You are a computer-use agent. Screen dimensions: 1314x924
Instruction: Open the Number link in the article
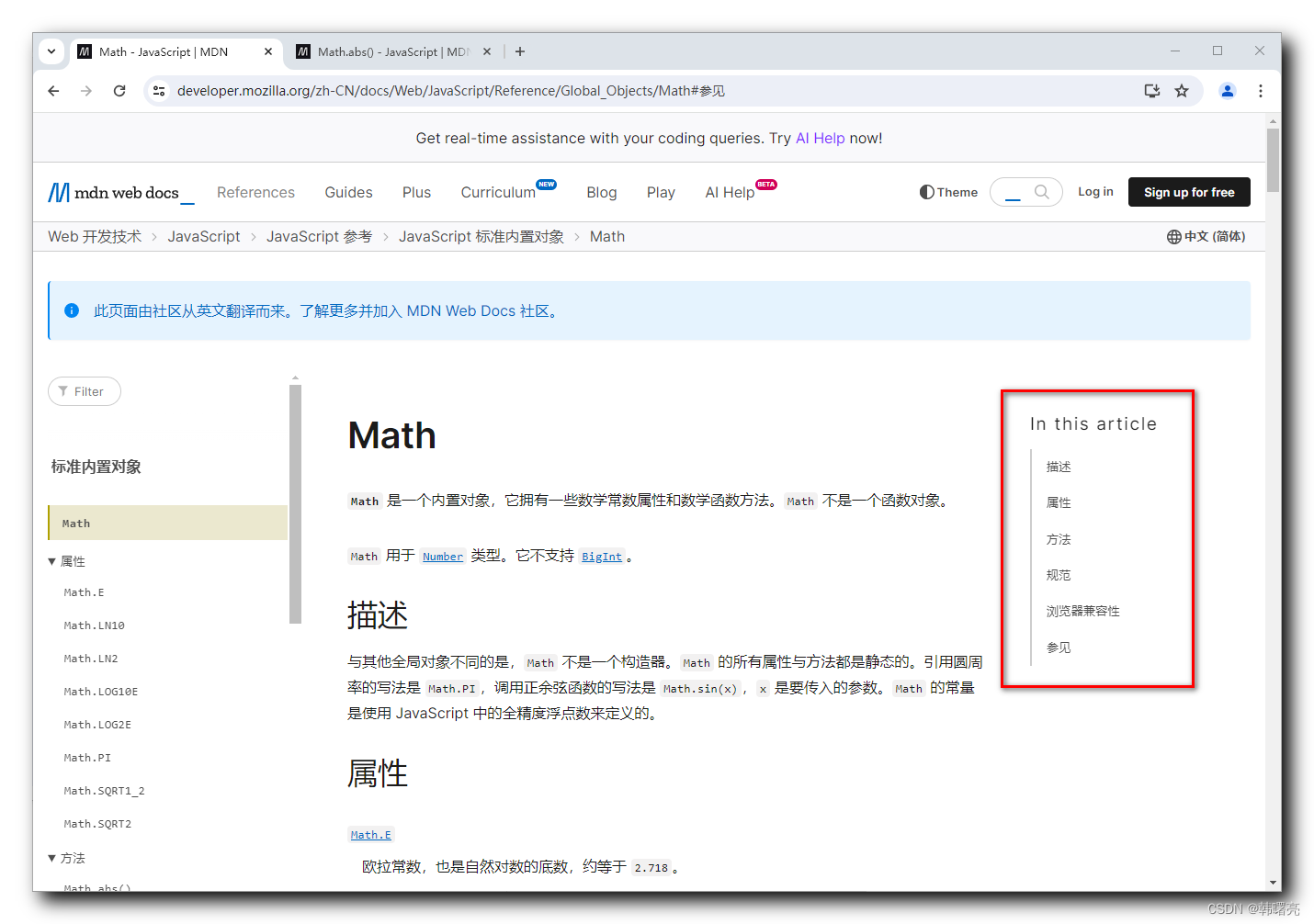point(443,557)
